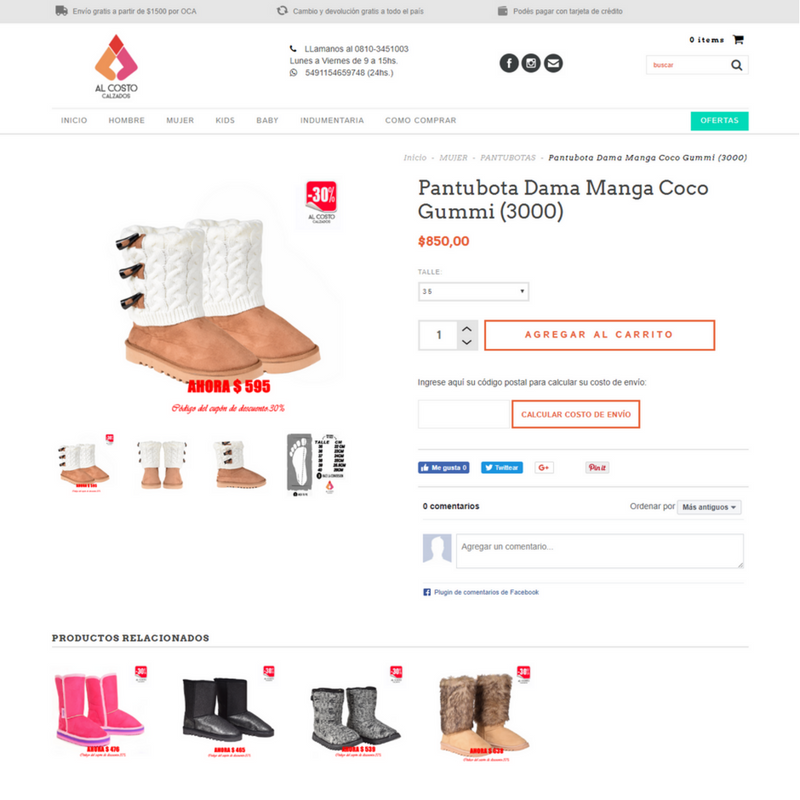Click the search magnifier icon
The width and height of the screenshot is (800, 800).
click(x=736, y=65)
